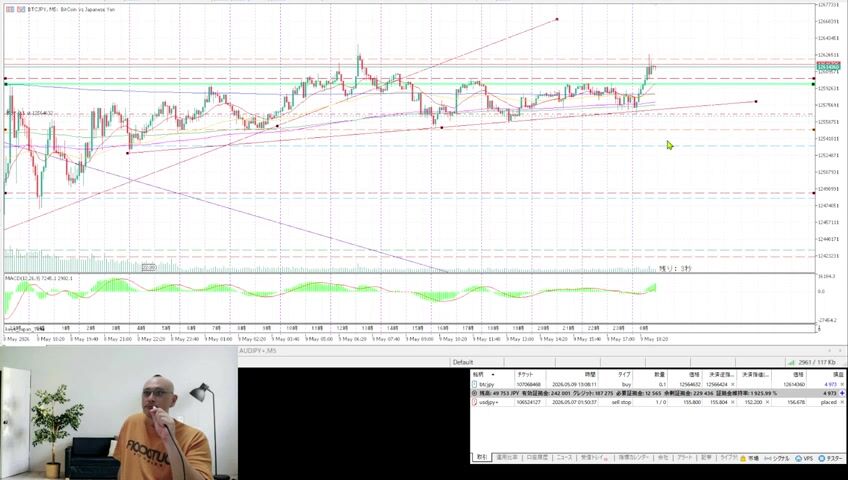Click the green horizontal line's right handle
The width and height of the screenshot is (848, 480).
click(x=813, y=84)
